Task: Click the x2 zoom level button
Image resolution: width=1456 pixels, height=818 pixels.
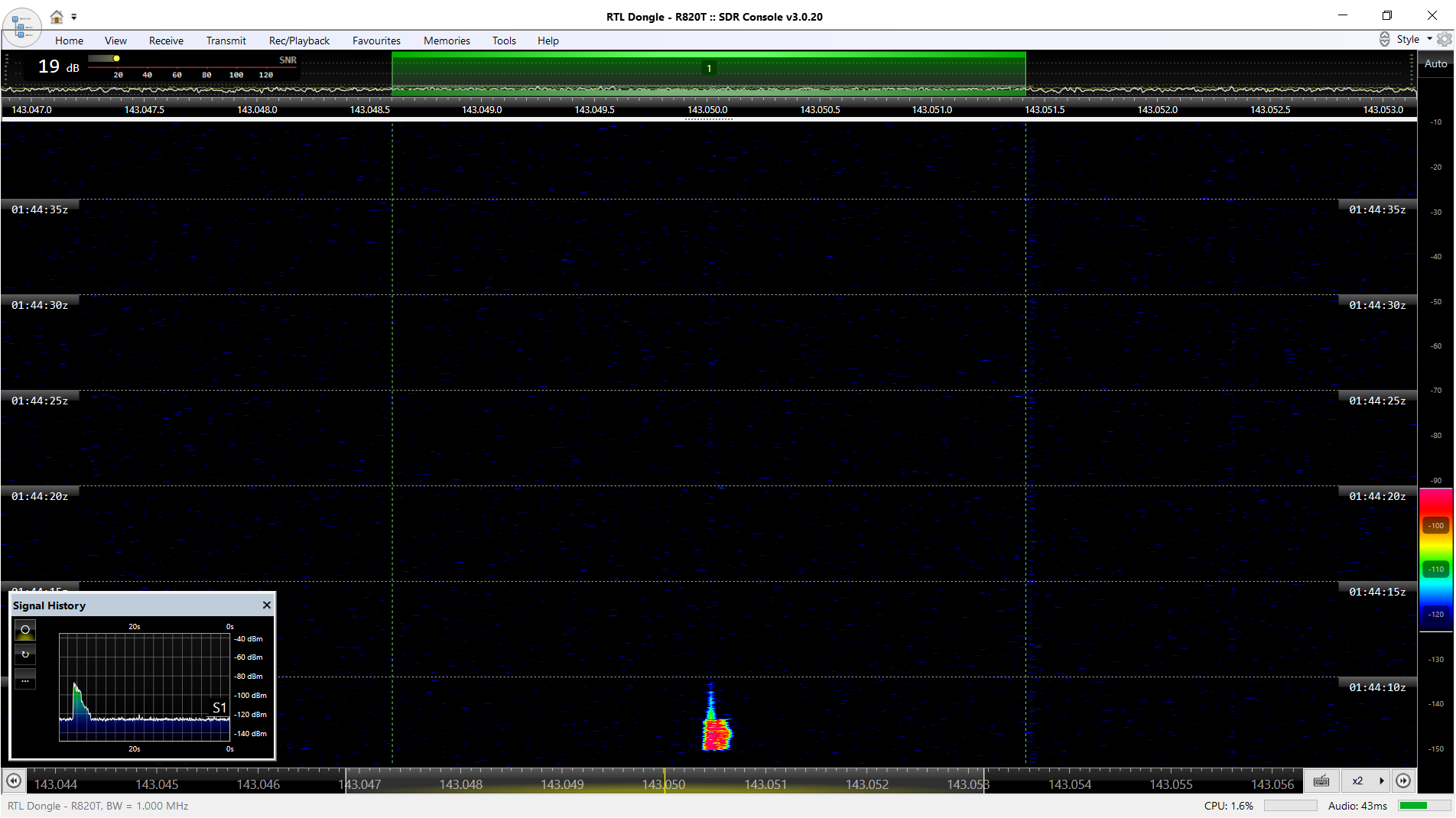Action: [x=1357, y=781]
